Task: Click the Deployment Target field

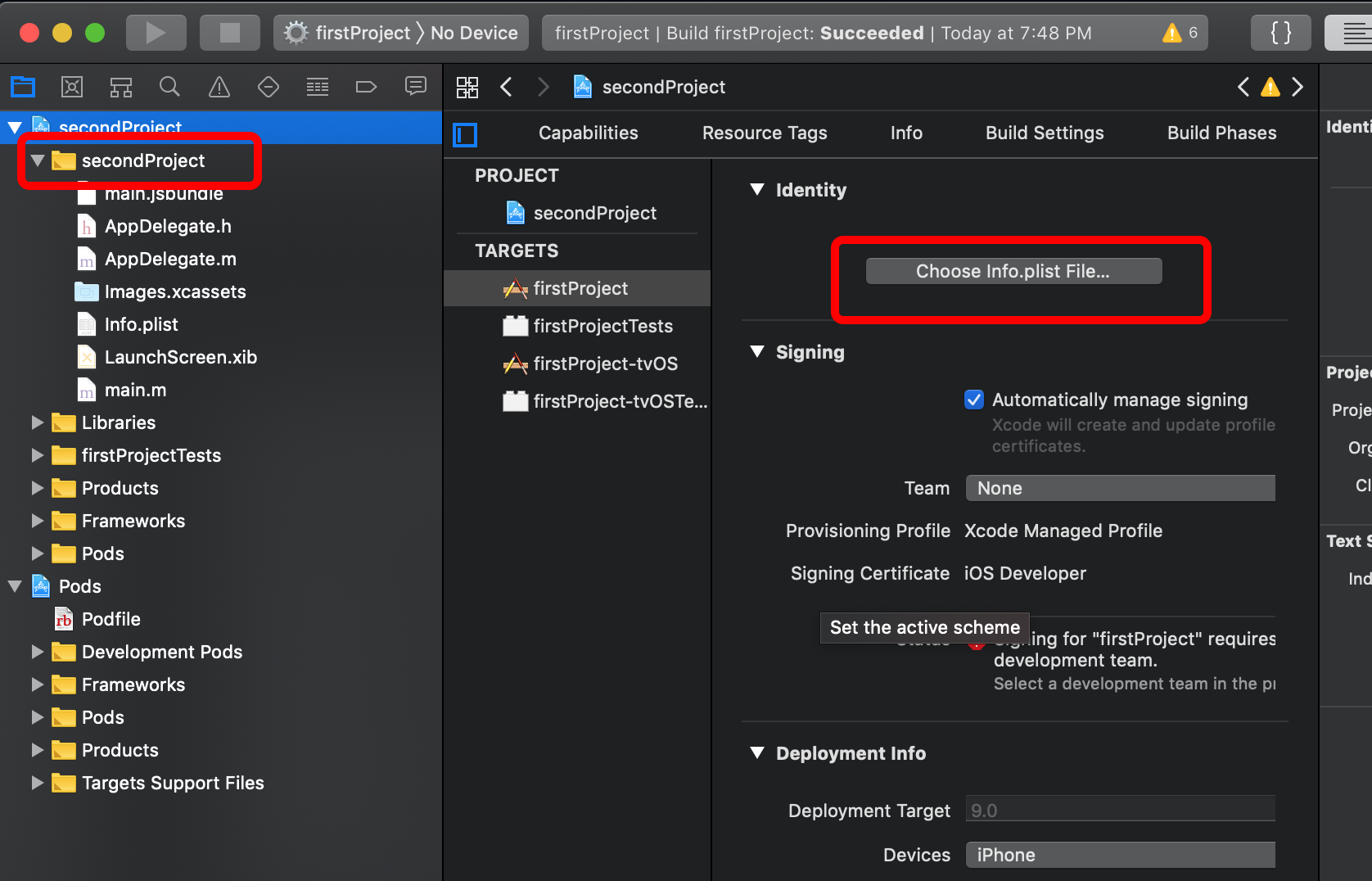Action: (1120, 811)
